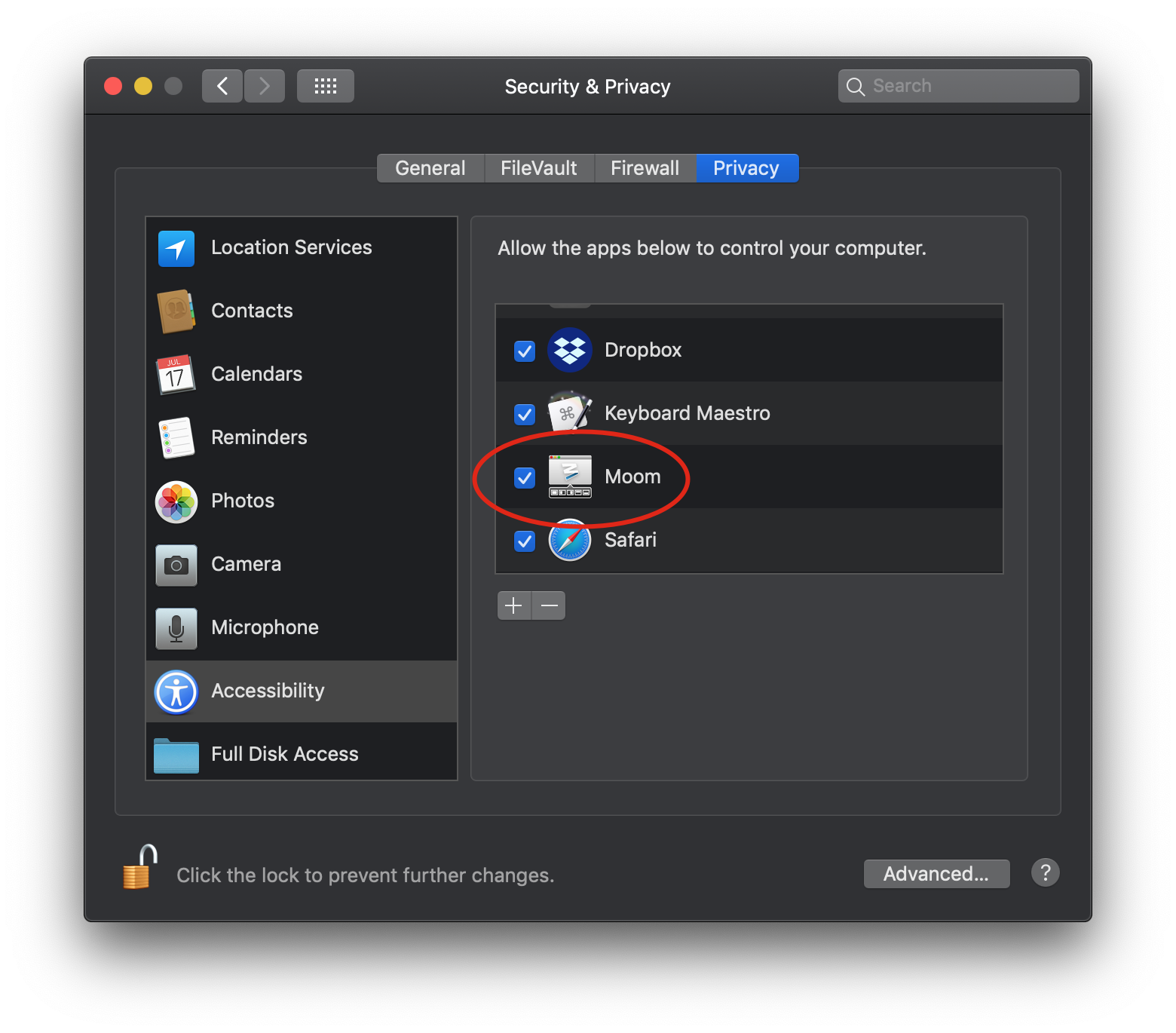Select Location Services label in the list
This screenshot has width=1176, height=1033.
tap(292, 247)
